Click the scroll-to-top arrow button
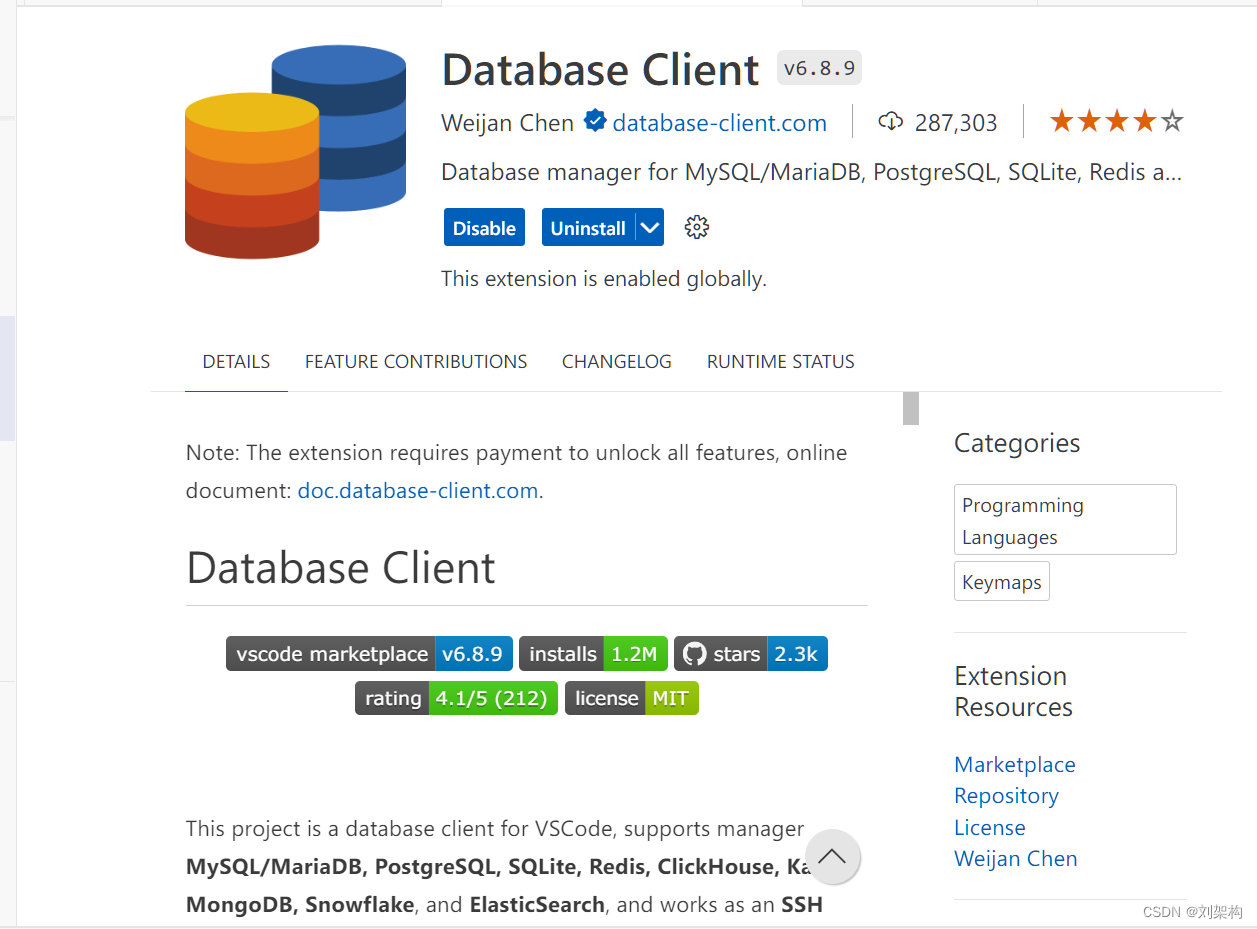Viewport: 1257px width, 929px height. click(832, 857)
